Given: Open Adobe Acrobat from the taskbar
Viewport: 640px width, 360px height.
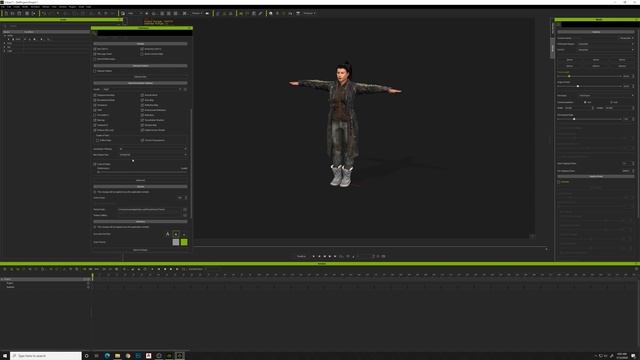Looking at the screenshot, I should pos(148,356).
